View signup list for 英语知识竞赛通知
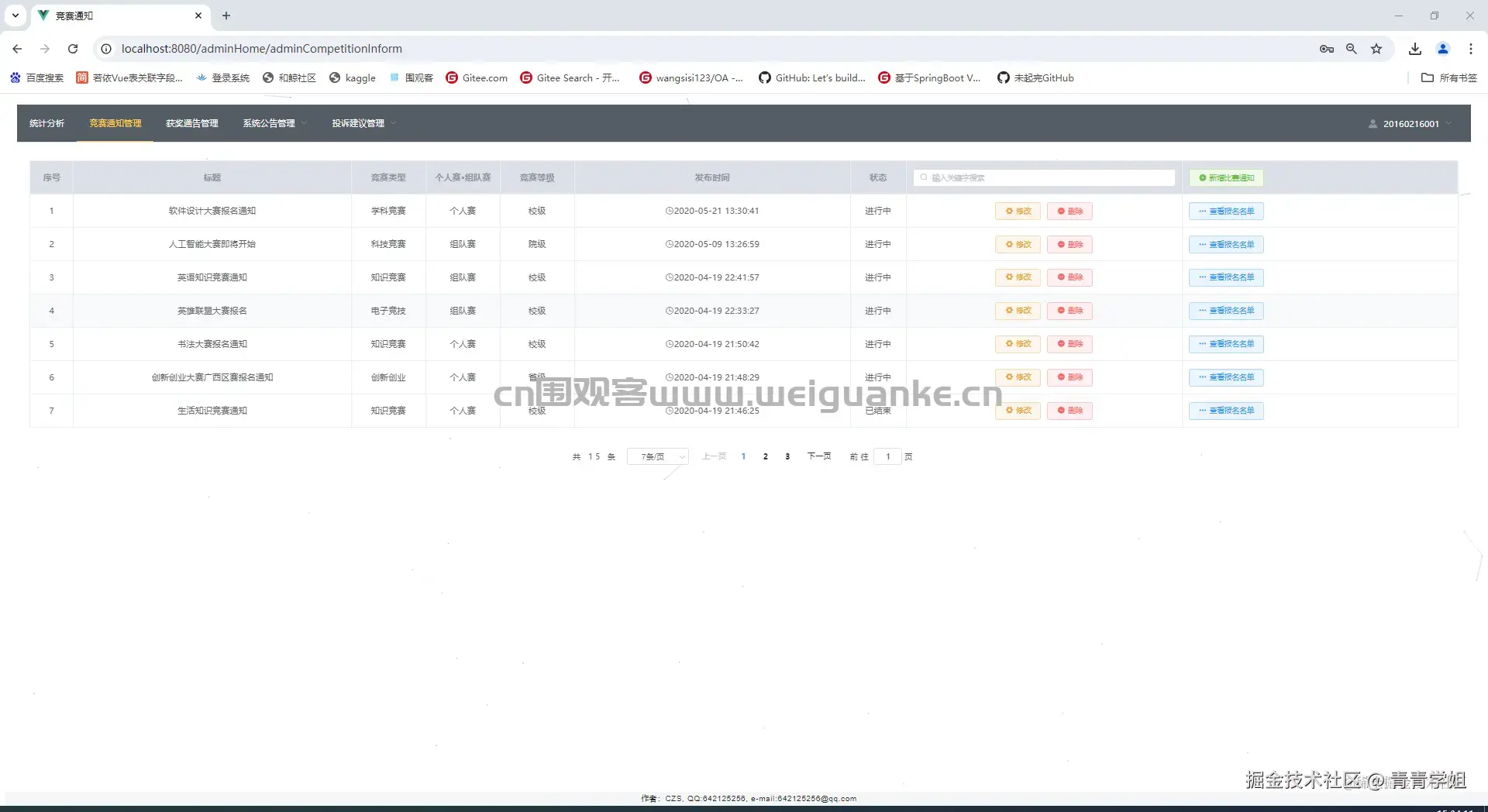This screenshot has width=1488, height=812. tap(1226, 277)
